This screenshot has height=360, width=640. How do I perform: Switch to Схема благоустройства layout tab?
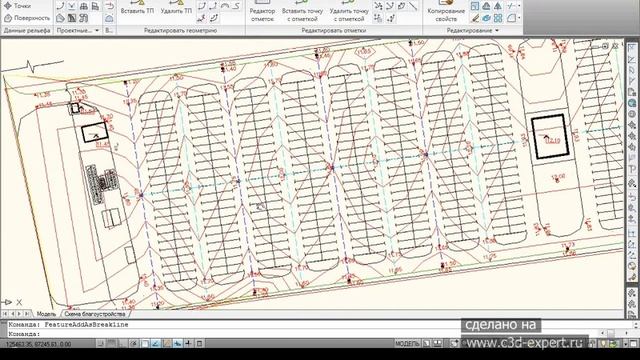coord(95,314)
